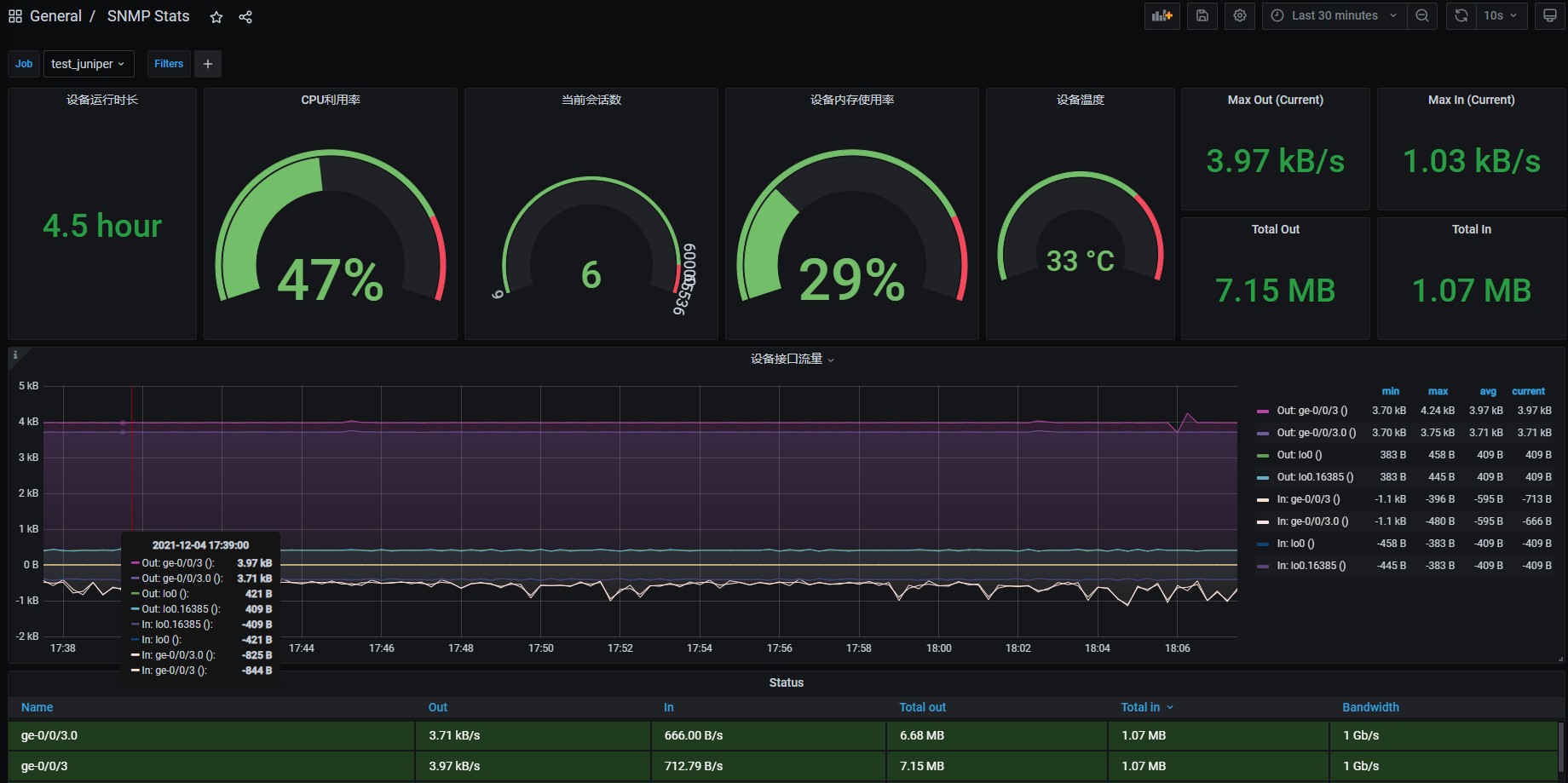1568x783 pixels.
Task: Open dashboard search grid icon
Action: pos(15,16)
